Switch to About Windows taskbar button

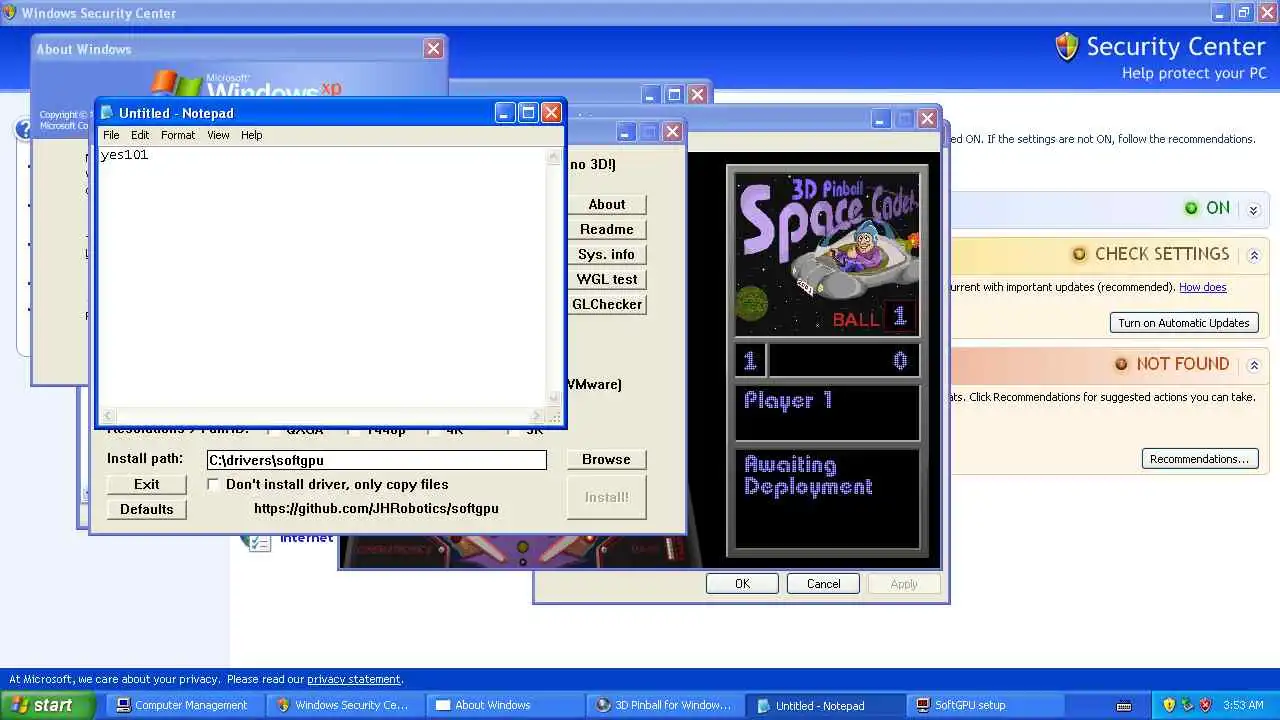click(x=503, y=705)
